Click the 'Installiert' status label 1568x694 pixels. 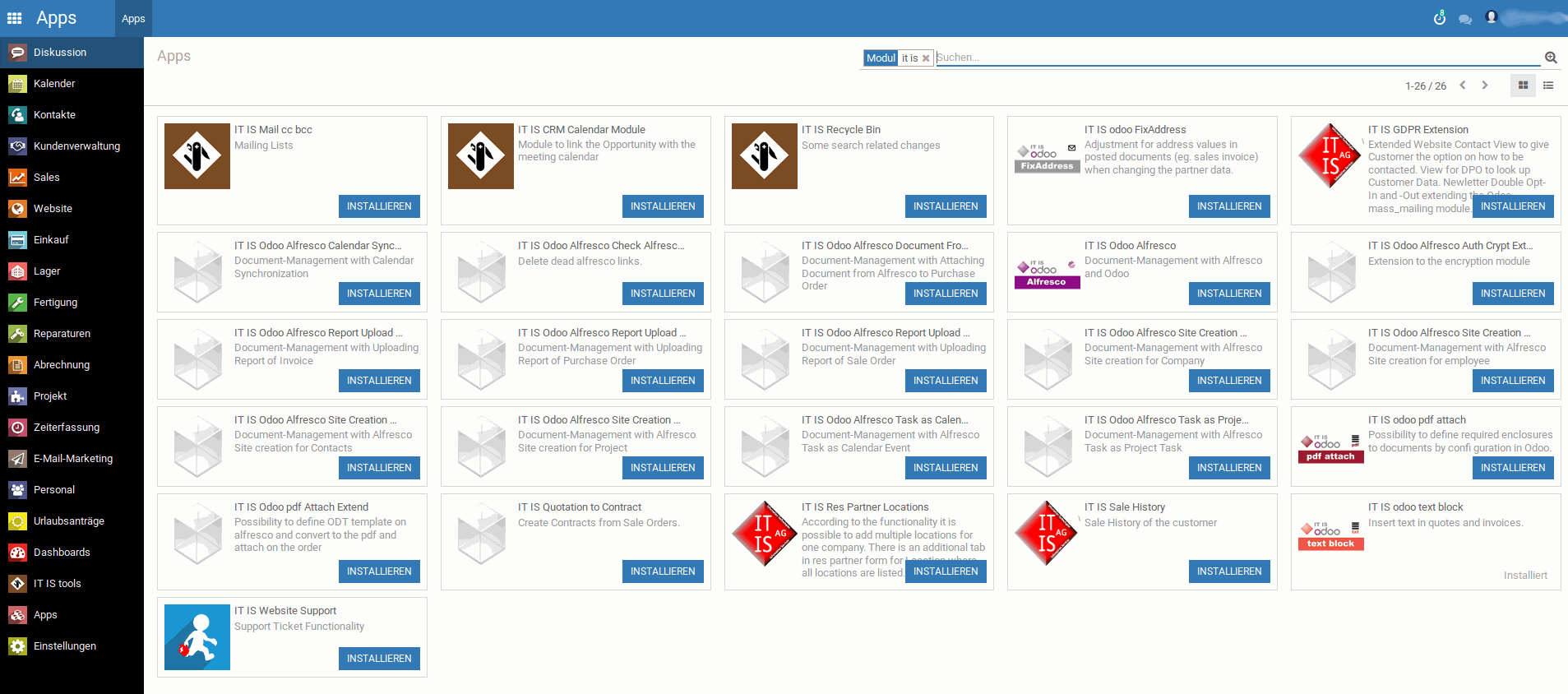tap(1525, 576)
